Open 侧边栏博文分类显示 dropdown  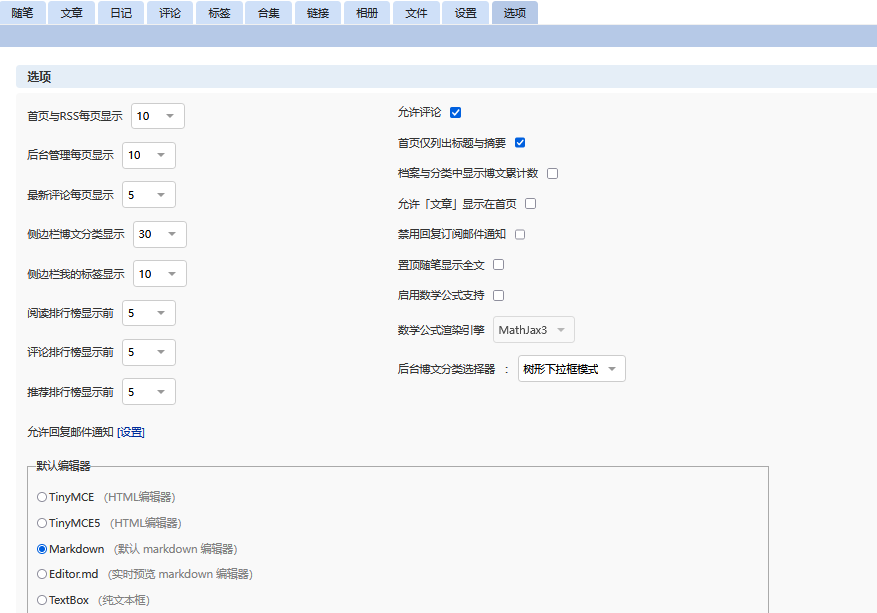coord(160,234)
